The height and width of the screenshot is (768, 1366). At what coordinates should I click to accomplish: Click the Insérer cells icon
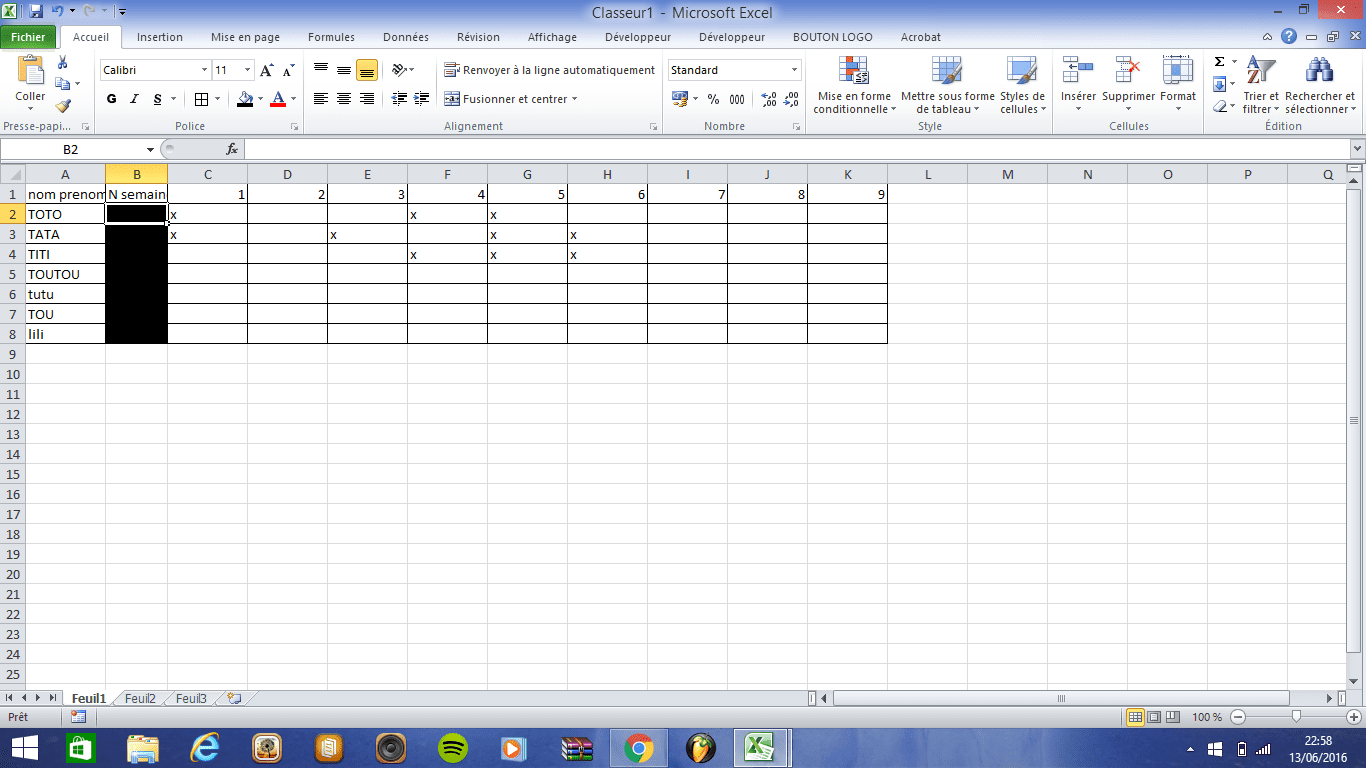[x=1078, y=72]
